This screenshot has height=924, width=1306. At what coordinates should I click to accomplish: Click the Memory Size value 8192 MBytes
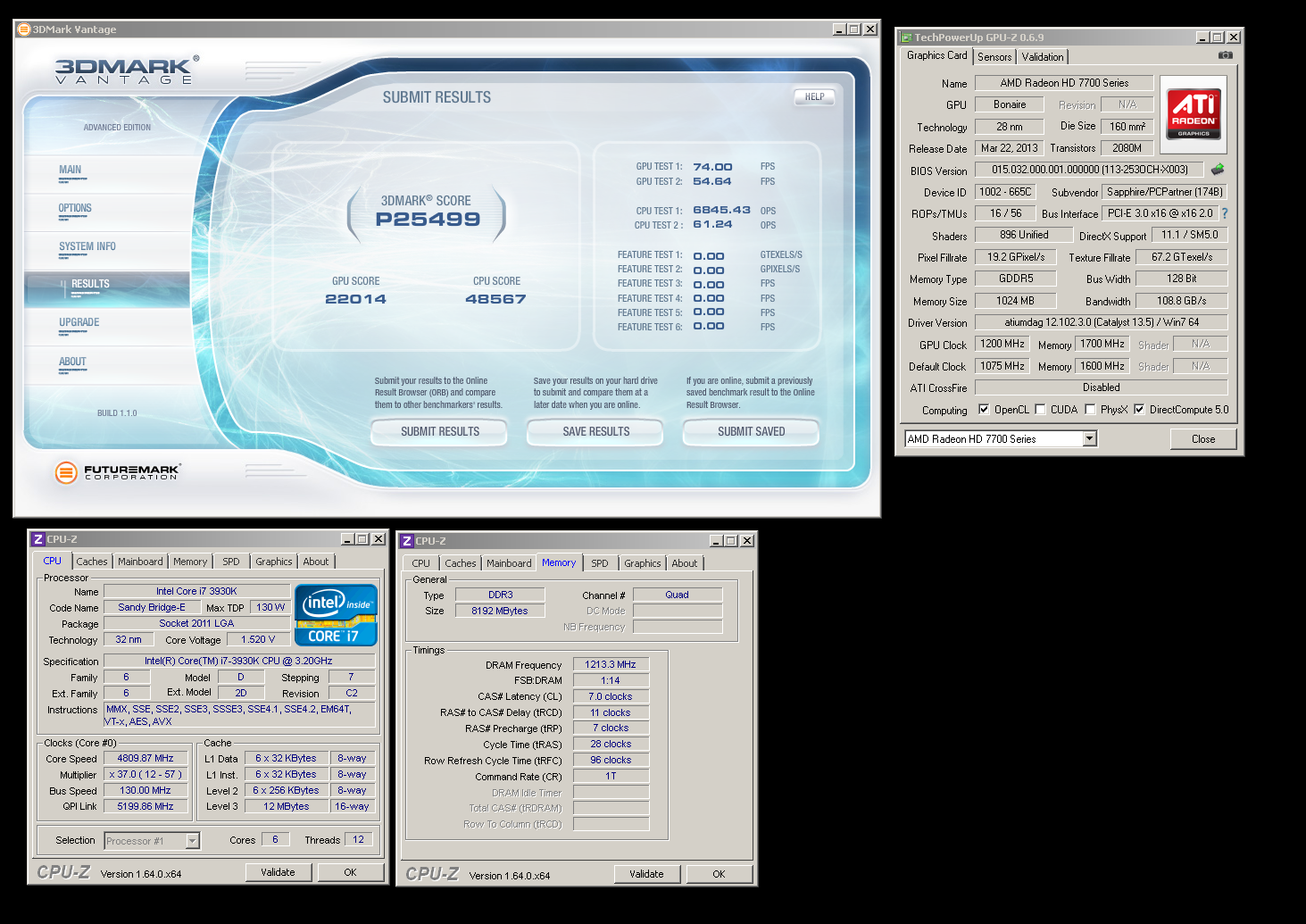(500, 611)
